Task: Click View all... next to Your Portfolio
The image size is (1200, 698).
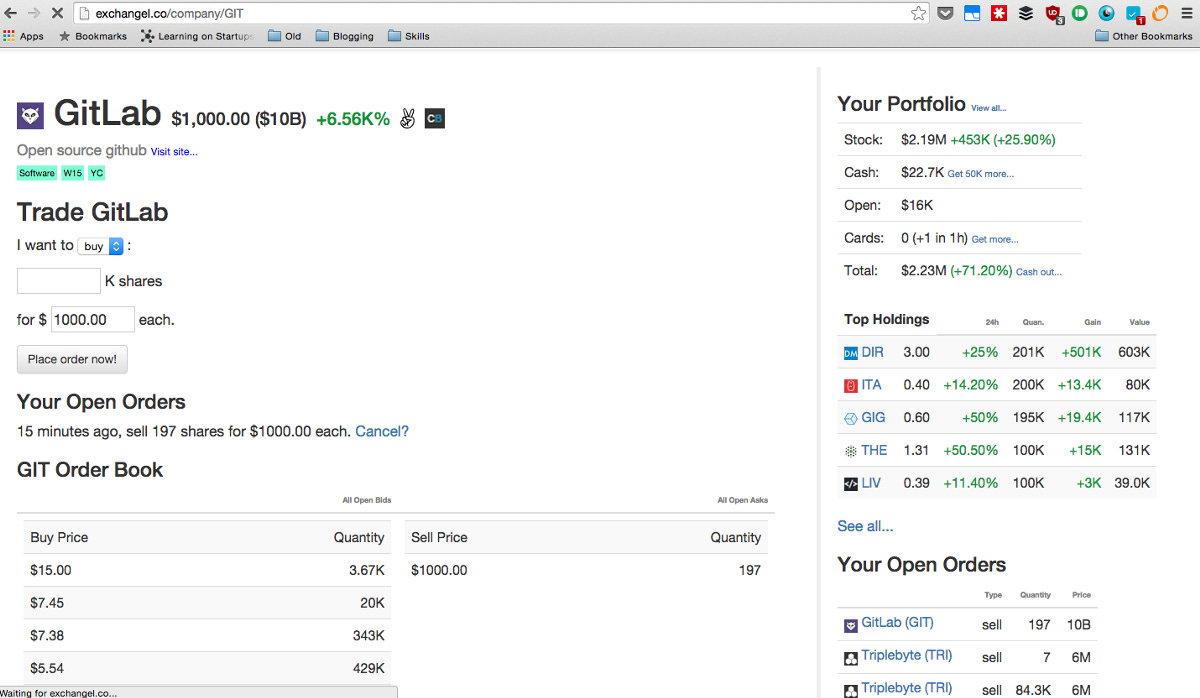Action: 989,108
